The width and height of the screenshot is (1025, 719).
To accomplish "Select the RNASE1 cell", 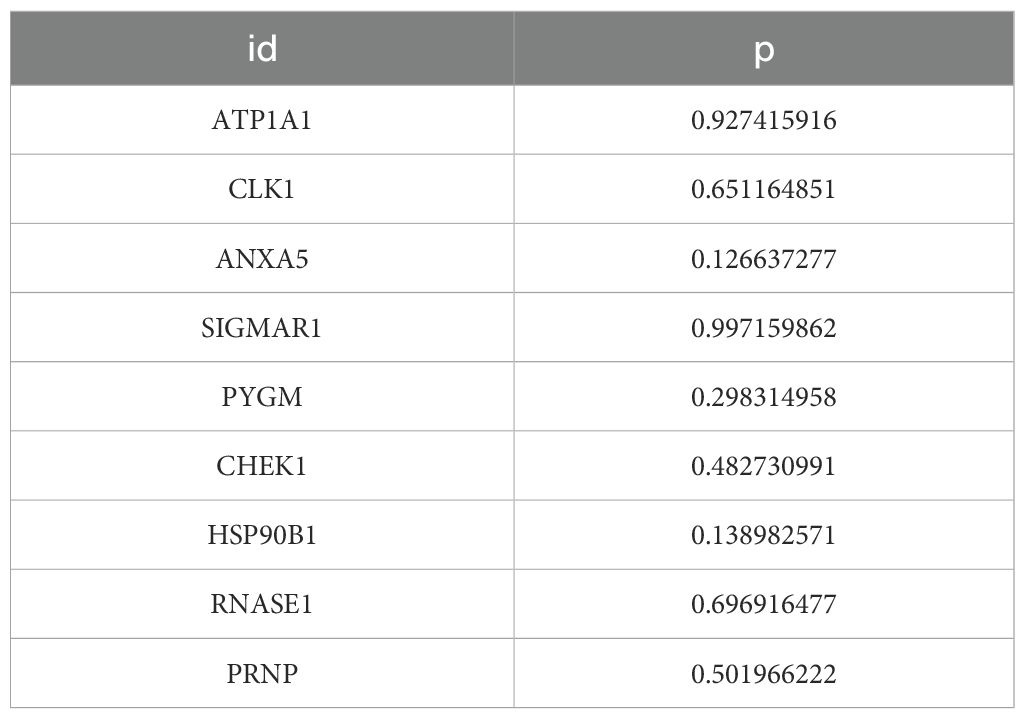I will (x=262, y=604).
